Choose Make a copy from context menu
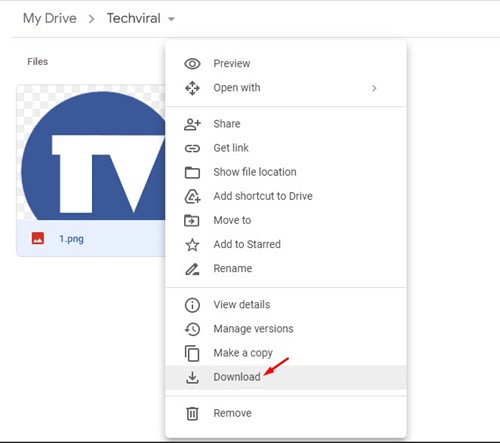500x443 pixels. [x=286, y=353]
